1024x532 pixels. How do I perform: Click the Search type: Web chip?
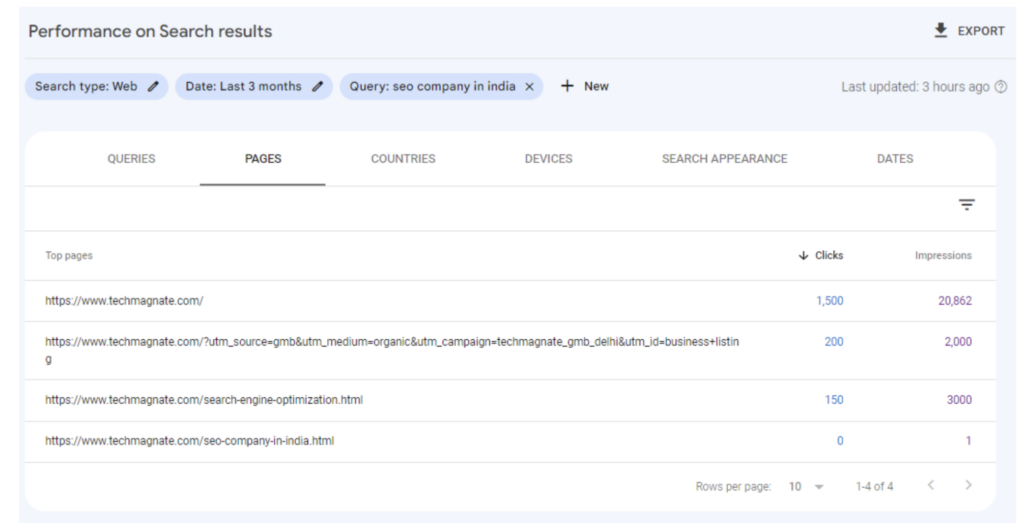point(97,86)
